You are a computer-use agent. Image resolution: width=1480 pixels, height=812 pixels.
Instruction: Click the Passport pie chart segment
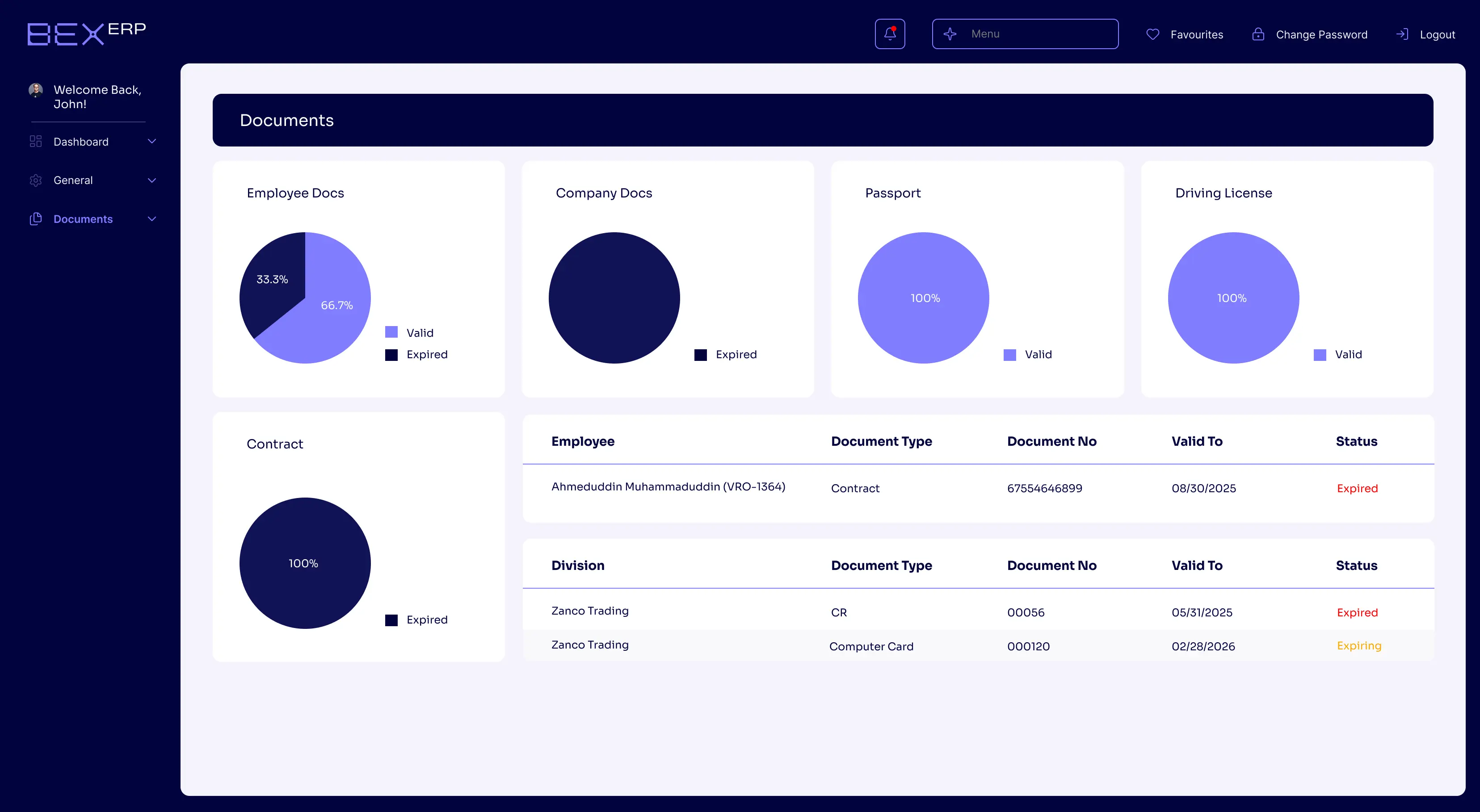pos(923,297)
